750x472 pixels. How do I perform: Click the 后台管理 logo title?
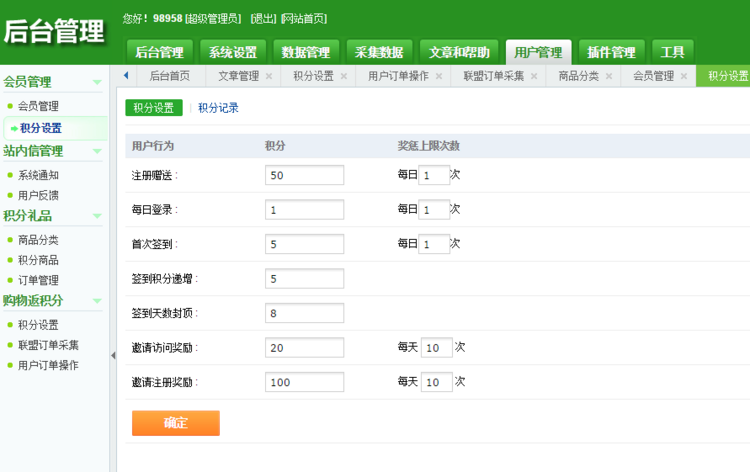(x=54, y=32)
